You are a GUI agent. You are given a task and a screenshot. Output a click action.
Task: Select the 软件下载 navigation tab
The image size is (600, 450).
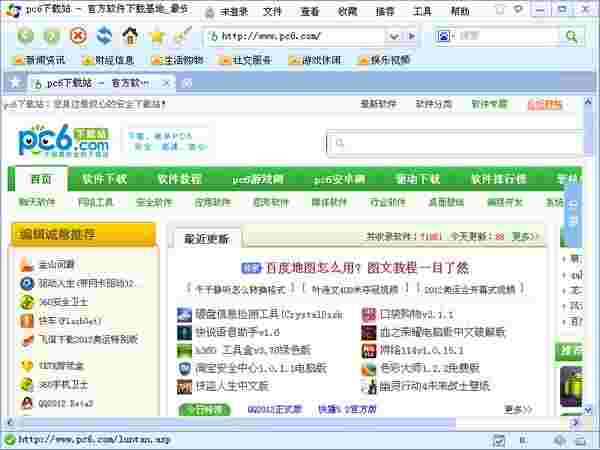pos(104,179)
